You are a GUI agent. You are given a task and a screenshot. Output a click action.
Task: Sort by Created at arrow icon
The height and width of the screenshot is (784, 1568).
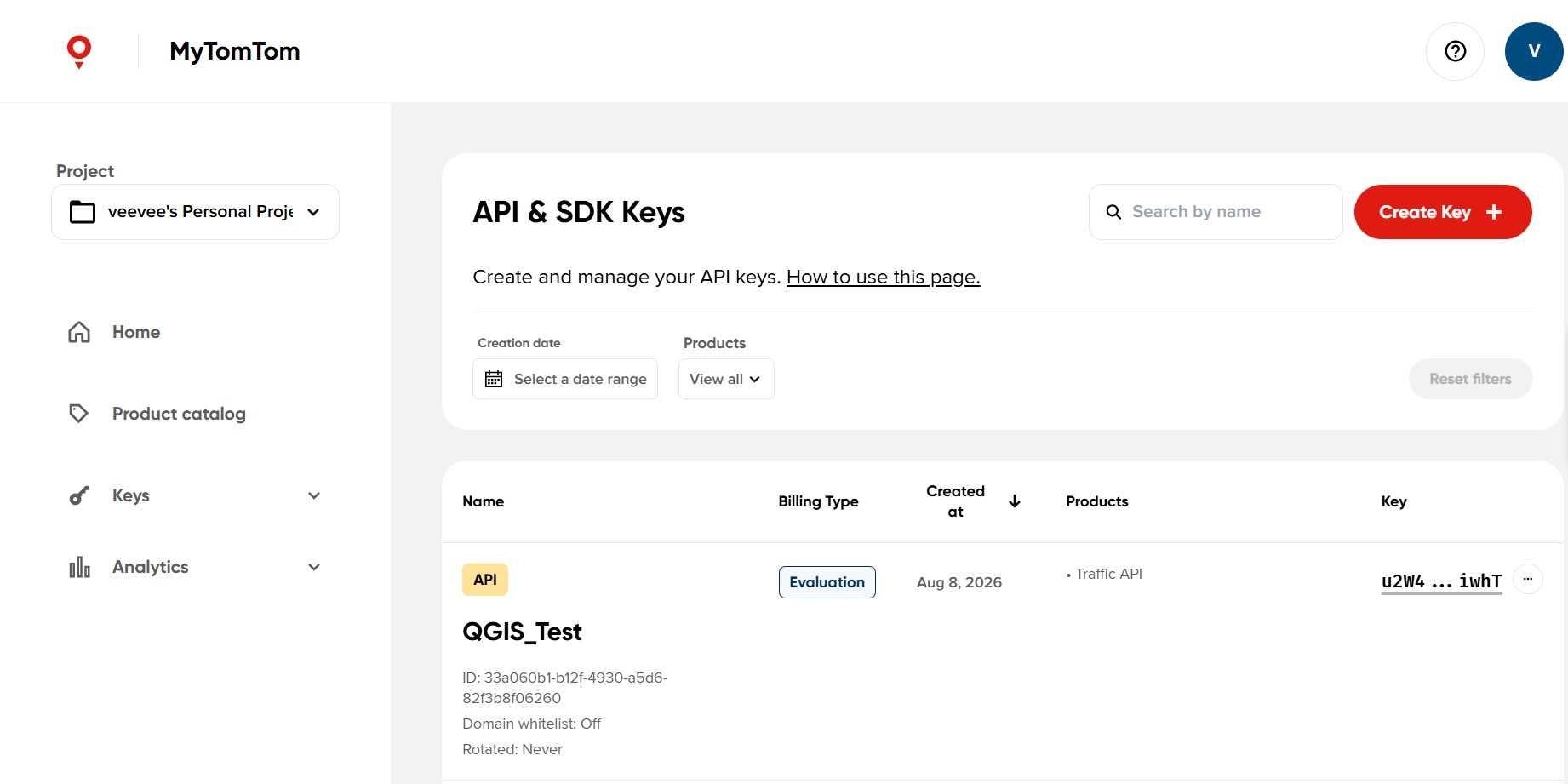pos(1015,501)
